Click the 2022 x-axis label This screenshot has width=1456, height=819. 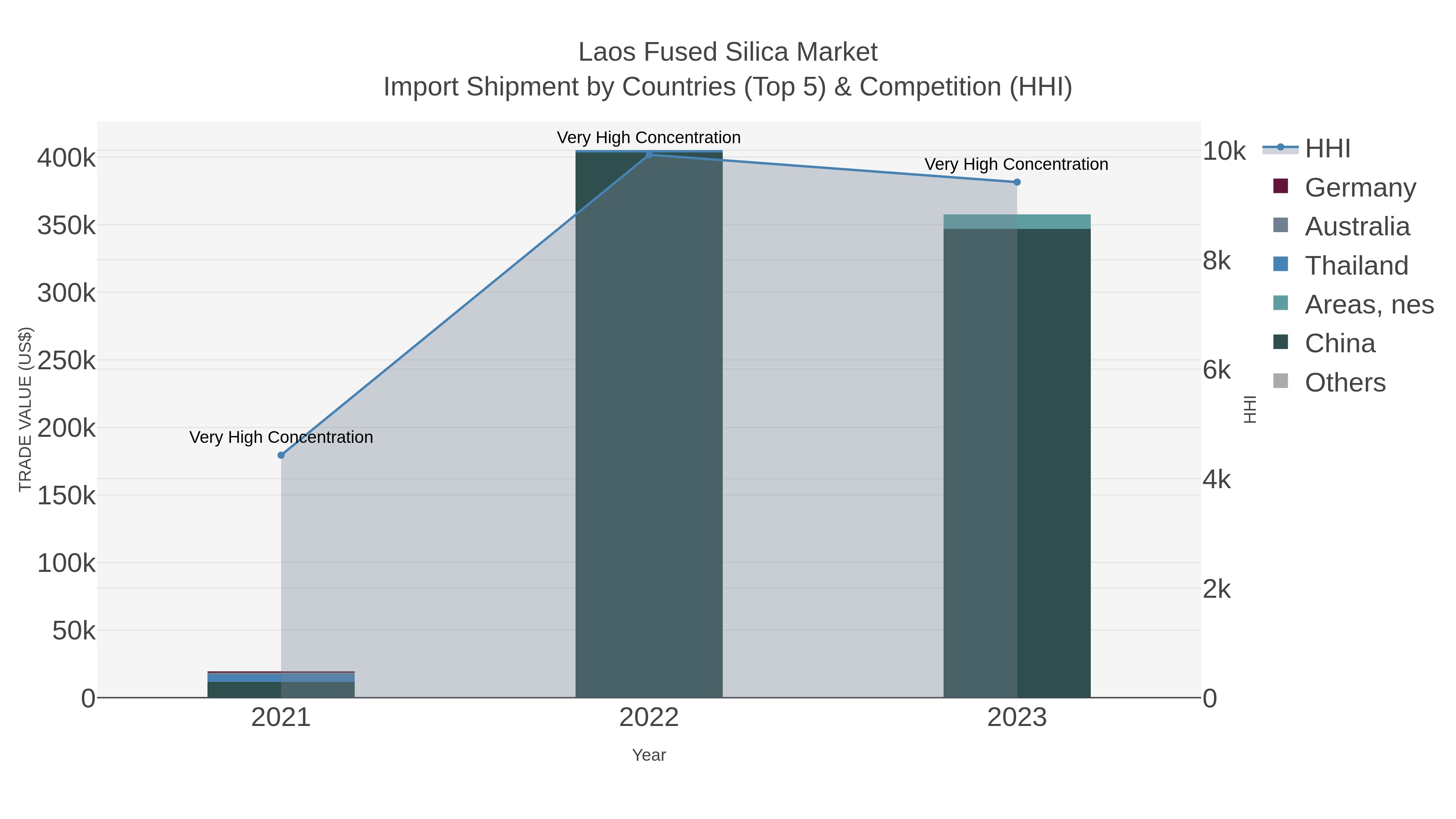coord(649,717)
